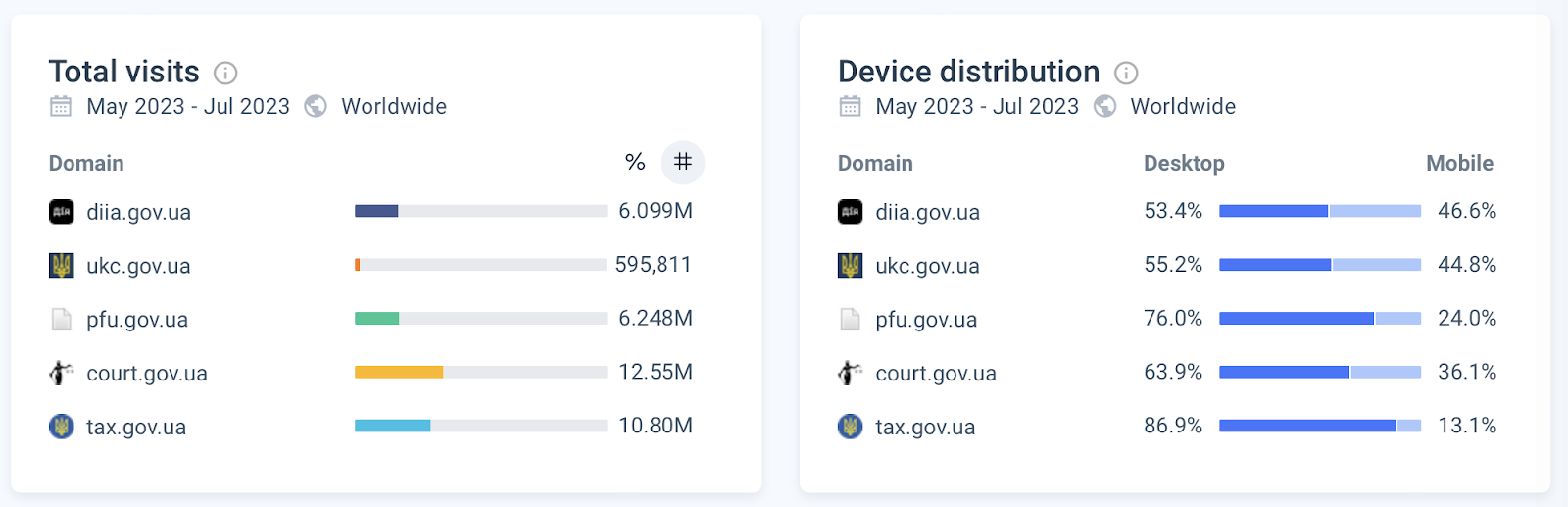Open the Worldwide region in Total visits

[394, 106]
